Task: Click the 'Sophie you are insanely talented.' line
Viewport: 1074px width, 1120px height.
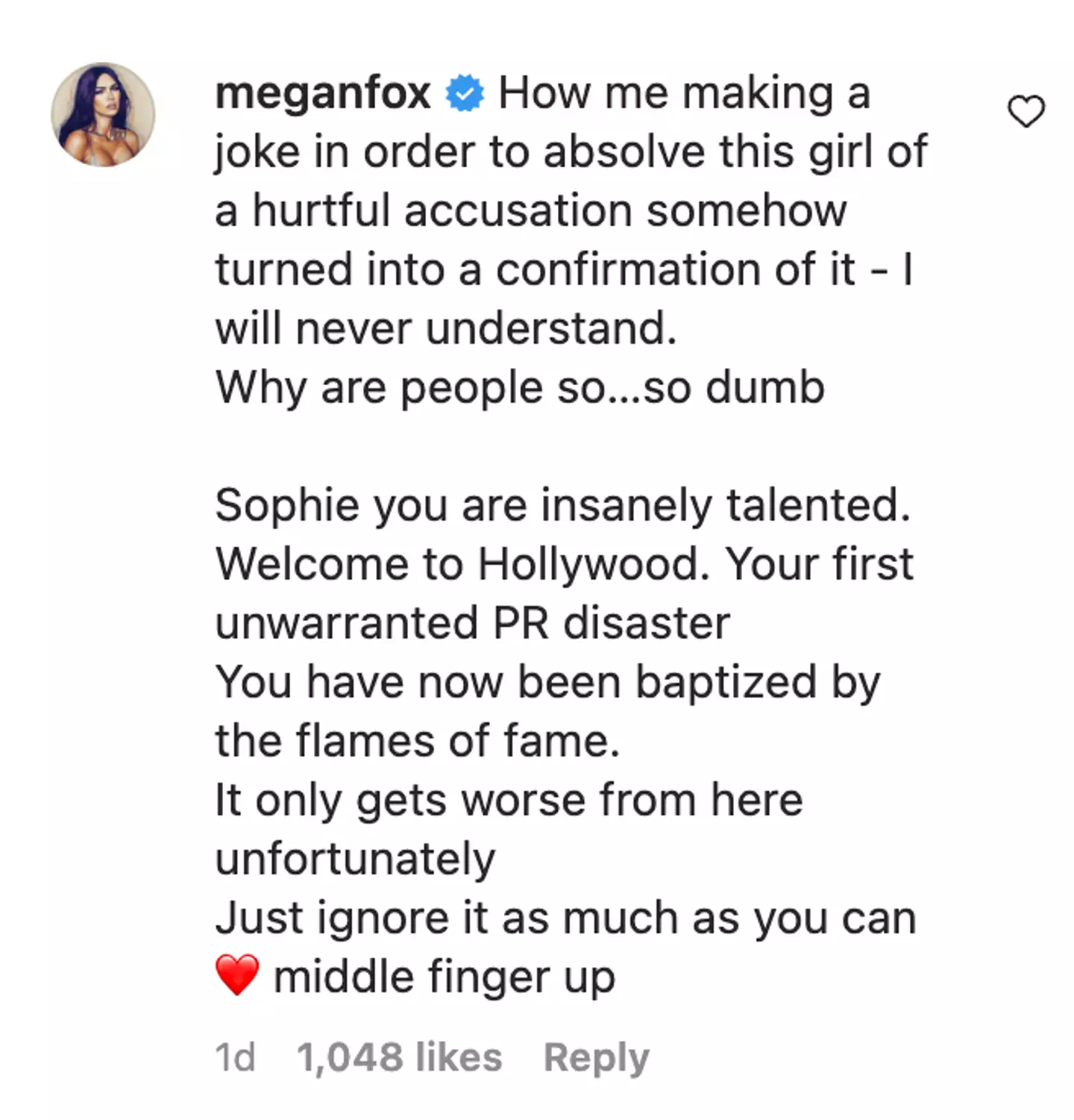Action: pos(562,505)
